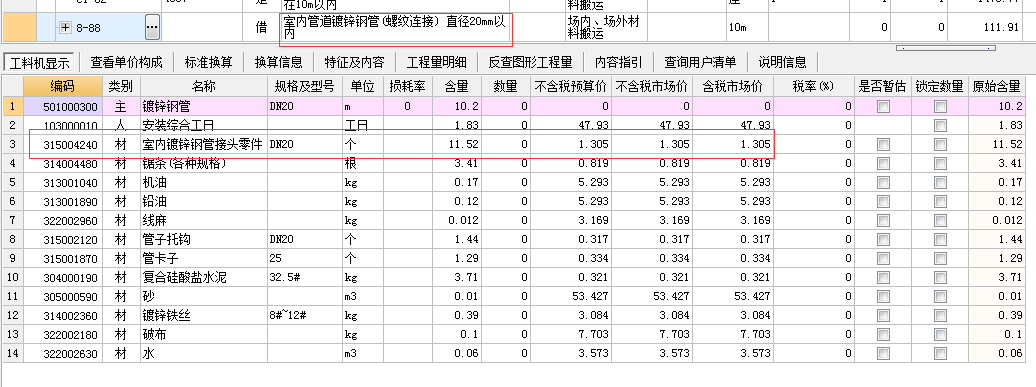
Task: Tick 锁定数量 for 室内镀锌钢管接头零件 row
Action: point(940,145)
